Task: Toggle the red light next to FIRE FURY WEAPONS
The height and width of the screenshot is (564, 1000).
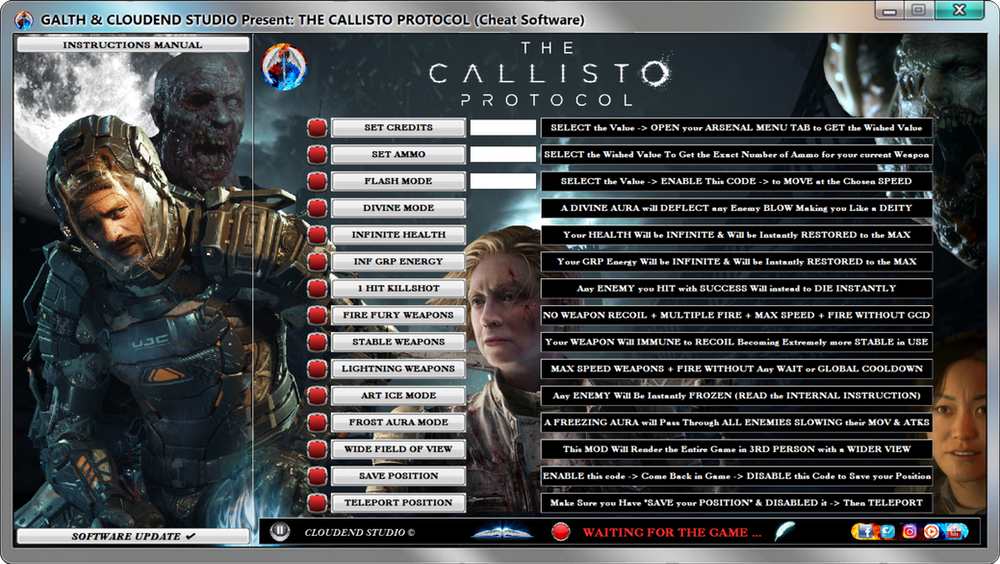Action: point(317,315)
